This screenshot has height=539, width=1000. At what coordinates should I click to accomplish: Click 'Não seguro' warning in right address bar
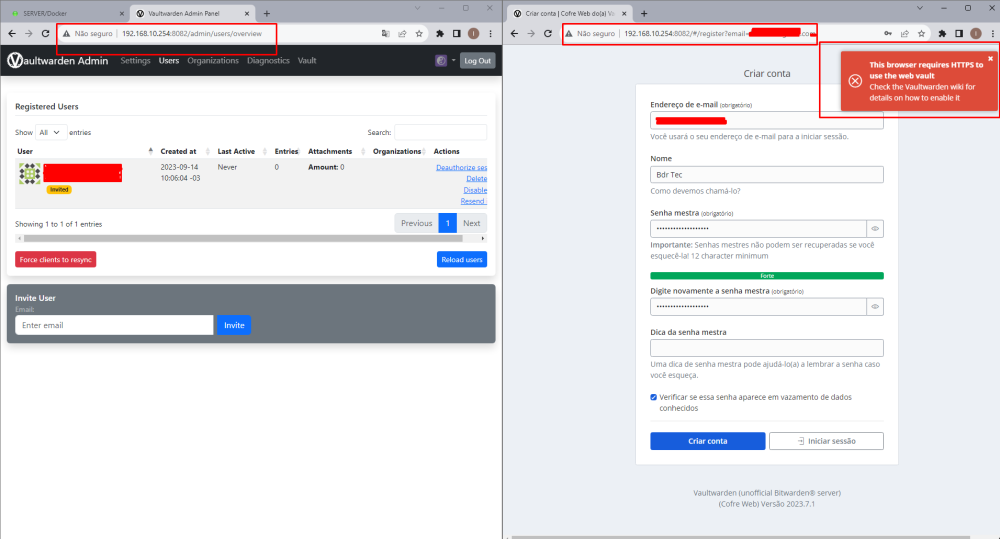tap(590, 33)
